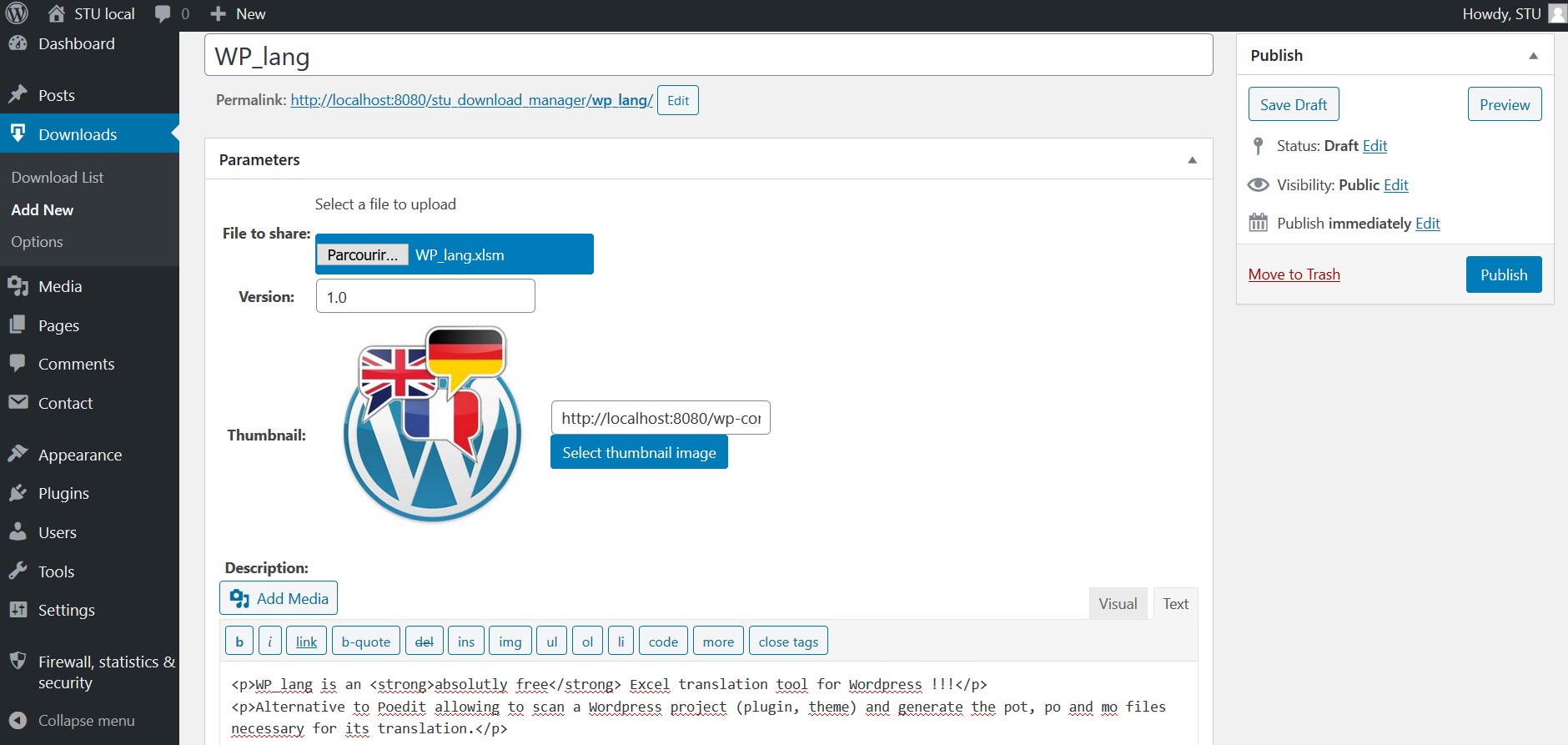This screenshot has width=1568, height=745.
Task: Edit the publish immediately date
Action: pyautogui.click(x=1427, y=224)
